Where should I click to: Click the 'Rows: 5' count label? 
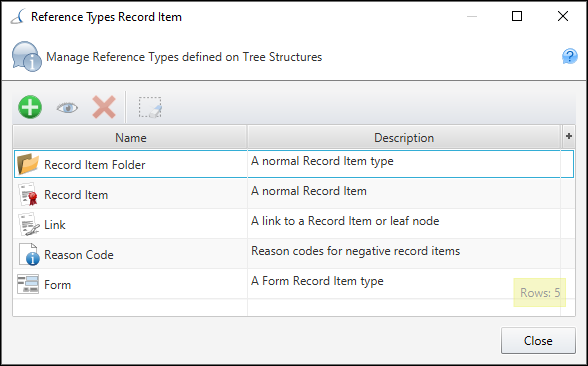540,292
